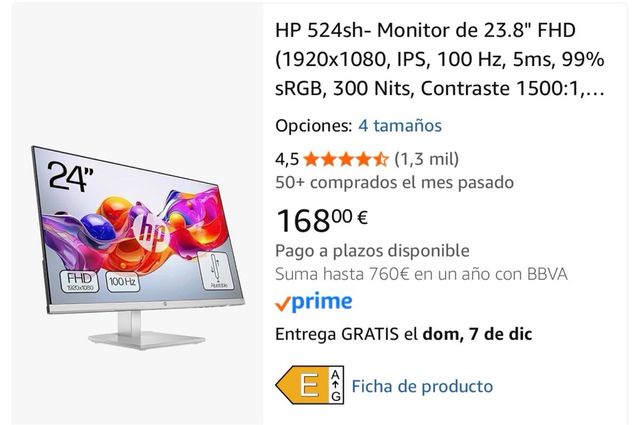Click the "Entrega GRATIS" delivery date text

(404, 334)
